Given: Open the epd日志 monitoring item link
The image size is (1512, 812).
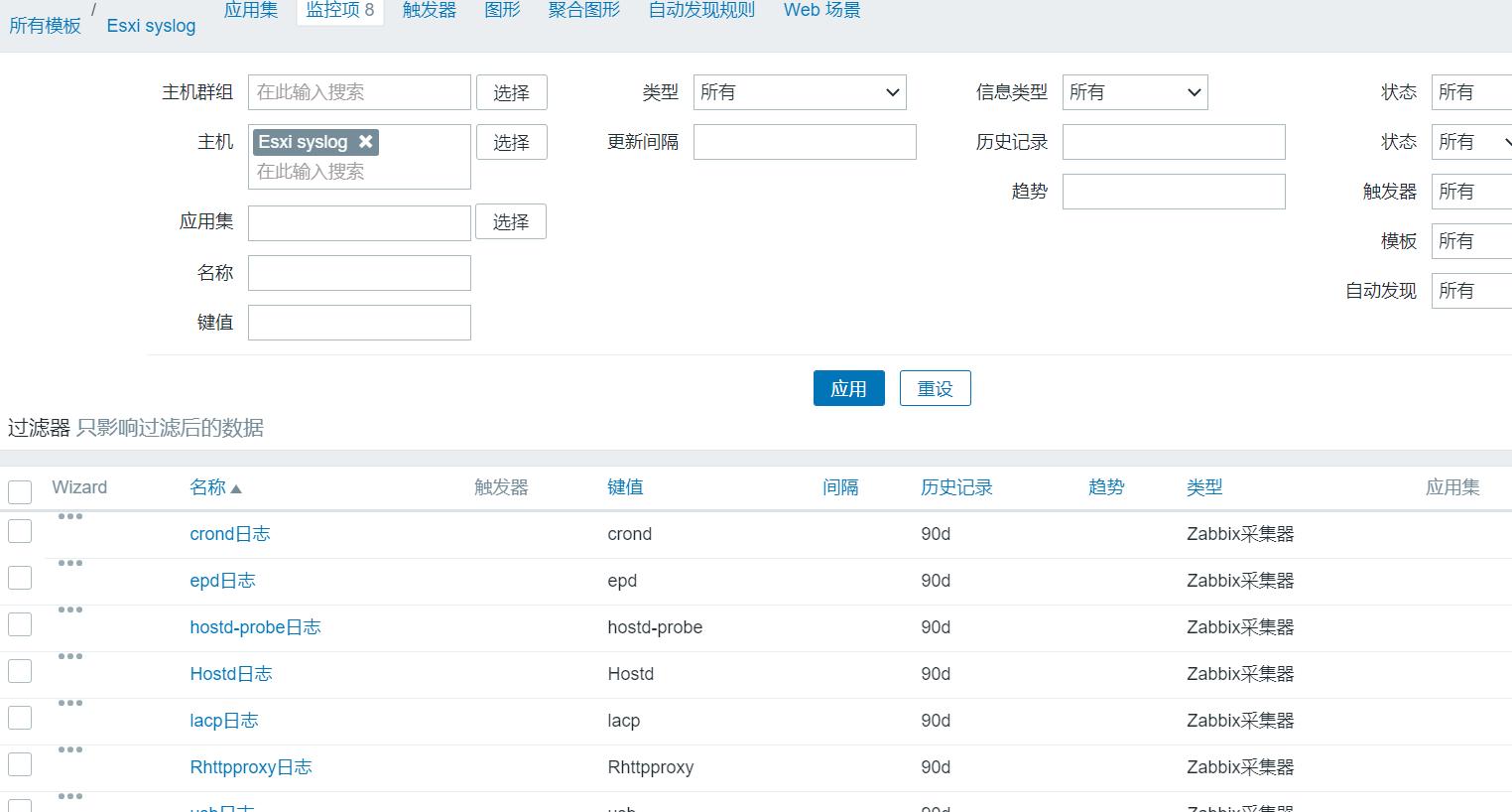Looking at the screenshot, I should tap(222, 580).
